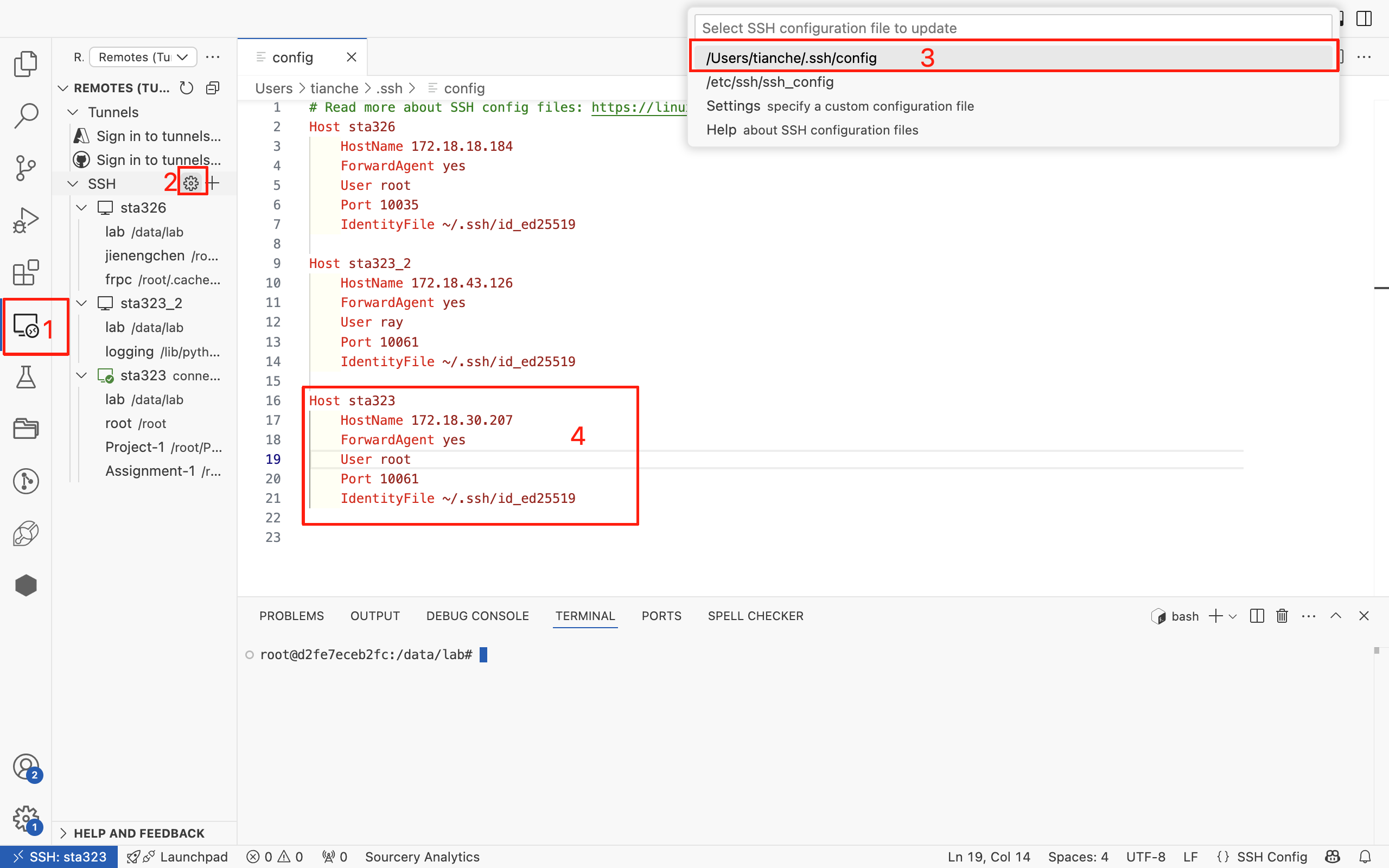Kill terminal with trash icon
The image size is (1389, 868).
1282,616
